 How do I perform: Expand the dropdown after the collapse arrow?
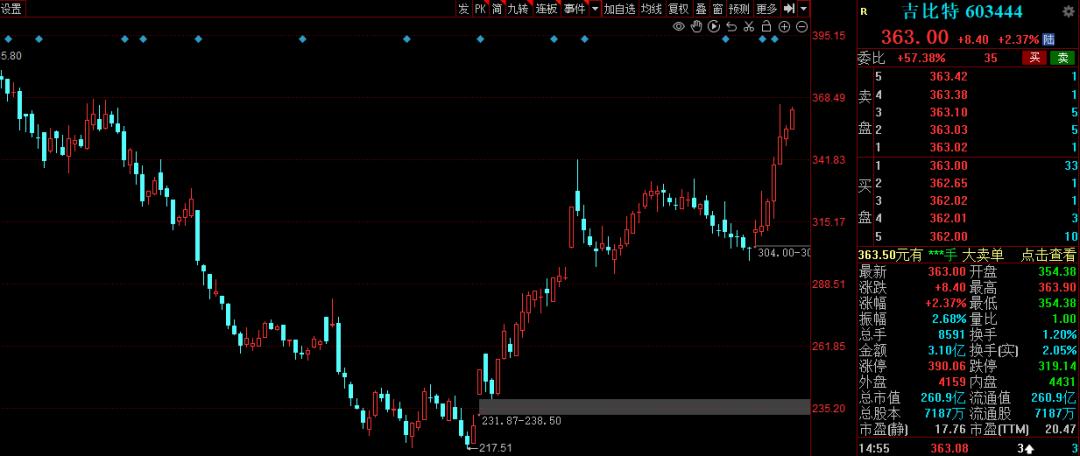tap(804, 9)
